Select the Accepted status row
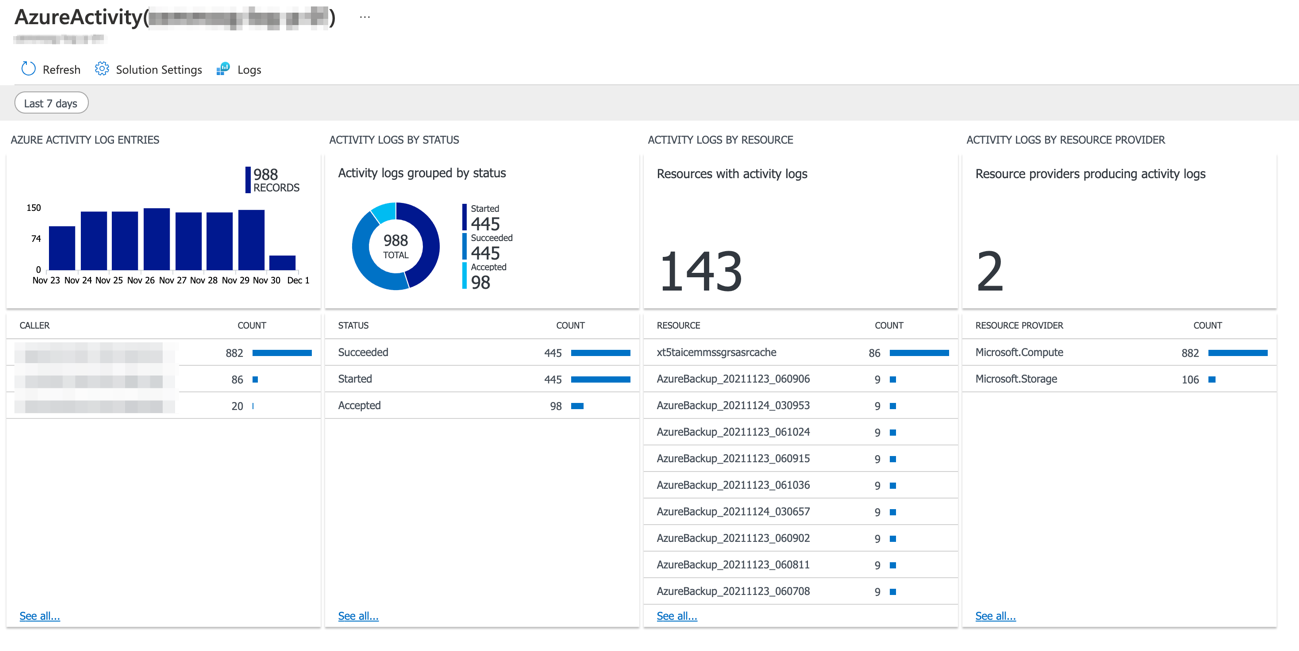The height and width of the screenshot is (651, 1299). 482,406
